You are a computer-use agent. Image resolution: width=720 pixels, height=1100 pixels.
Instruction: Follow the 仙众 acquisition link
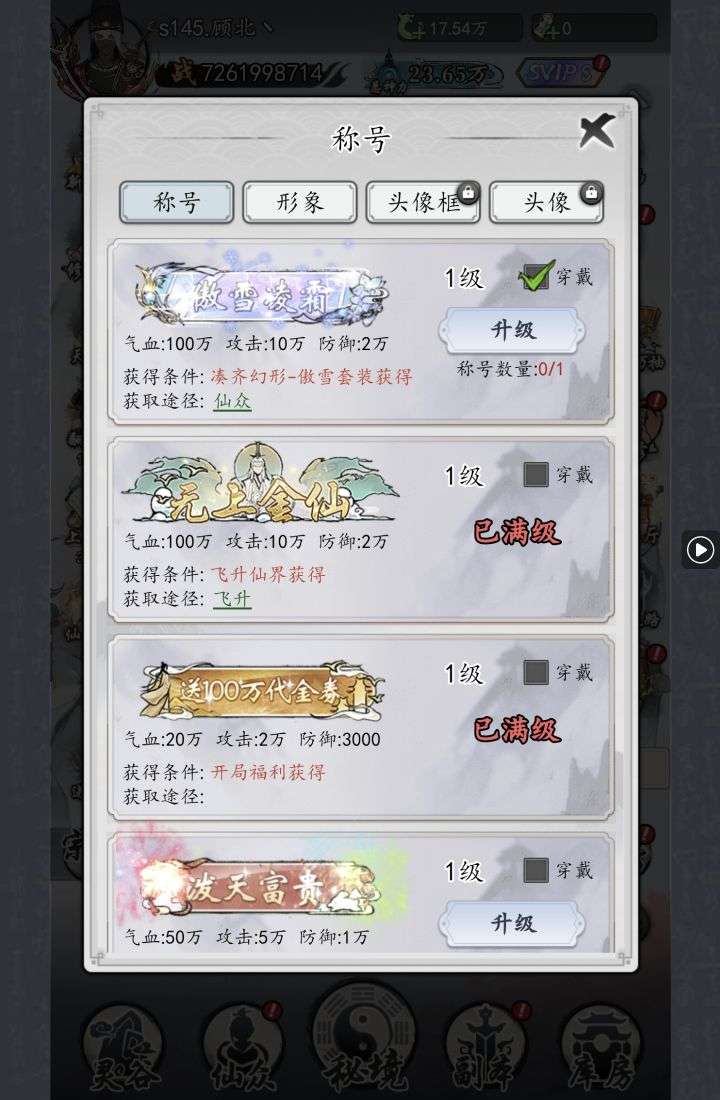coord(232,401)
